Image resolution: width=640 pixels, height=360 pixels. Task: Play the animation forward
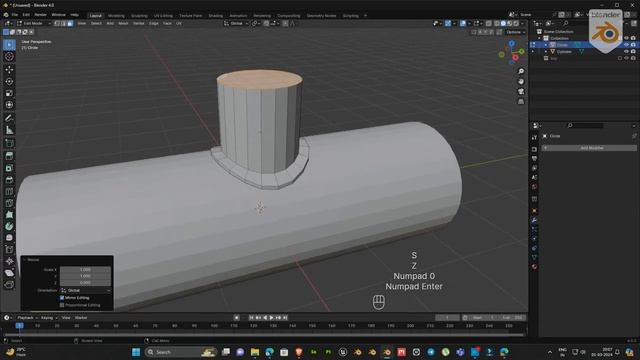click(x=271, y=318)
